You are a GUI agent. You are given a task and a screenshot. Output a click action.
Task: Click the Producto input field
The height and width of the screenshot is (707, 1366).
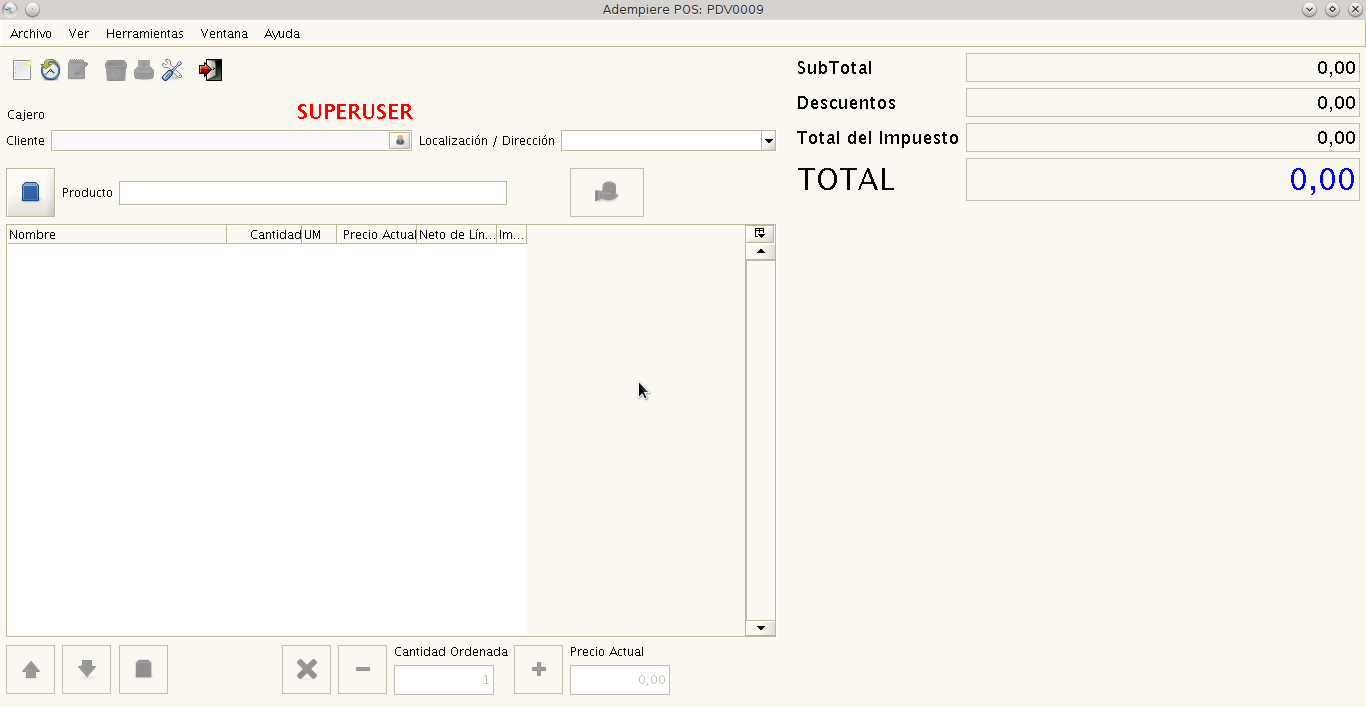313,192
